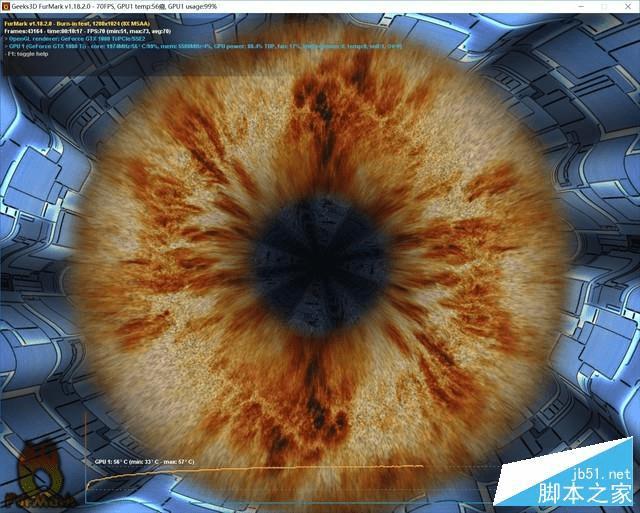
Task: Click the 脚本之家 watermark text
Action: point(584,493)
